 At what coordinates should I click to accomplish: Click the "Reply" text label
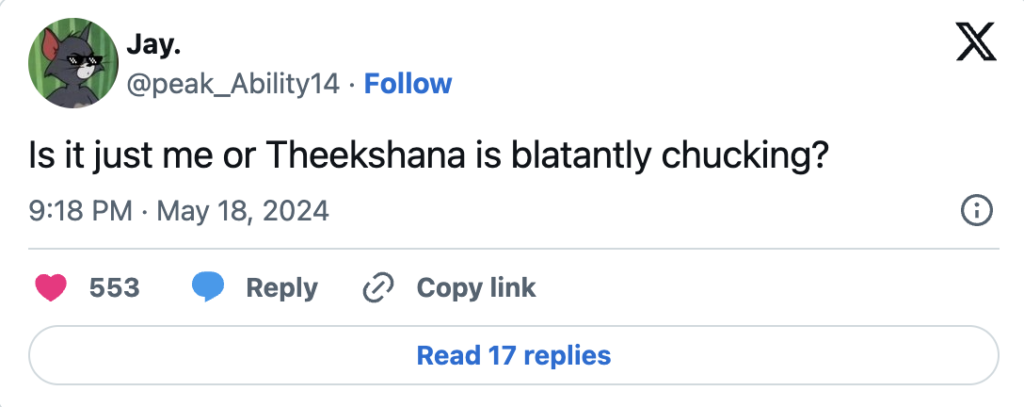point(281,288)
